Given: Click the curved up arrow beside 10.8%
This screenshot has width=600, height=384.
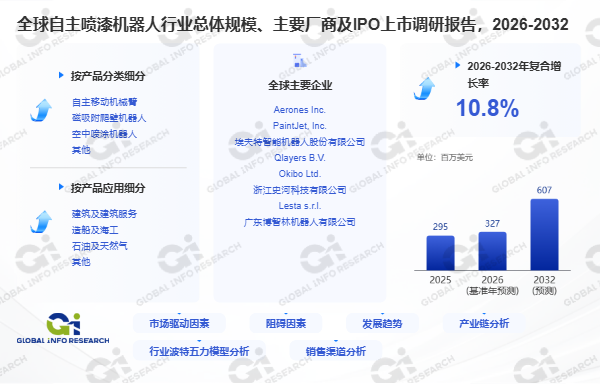Looking at the screenshot, I should [424, 89].
